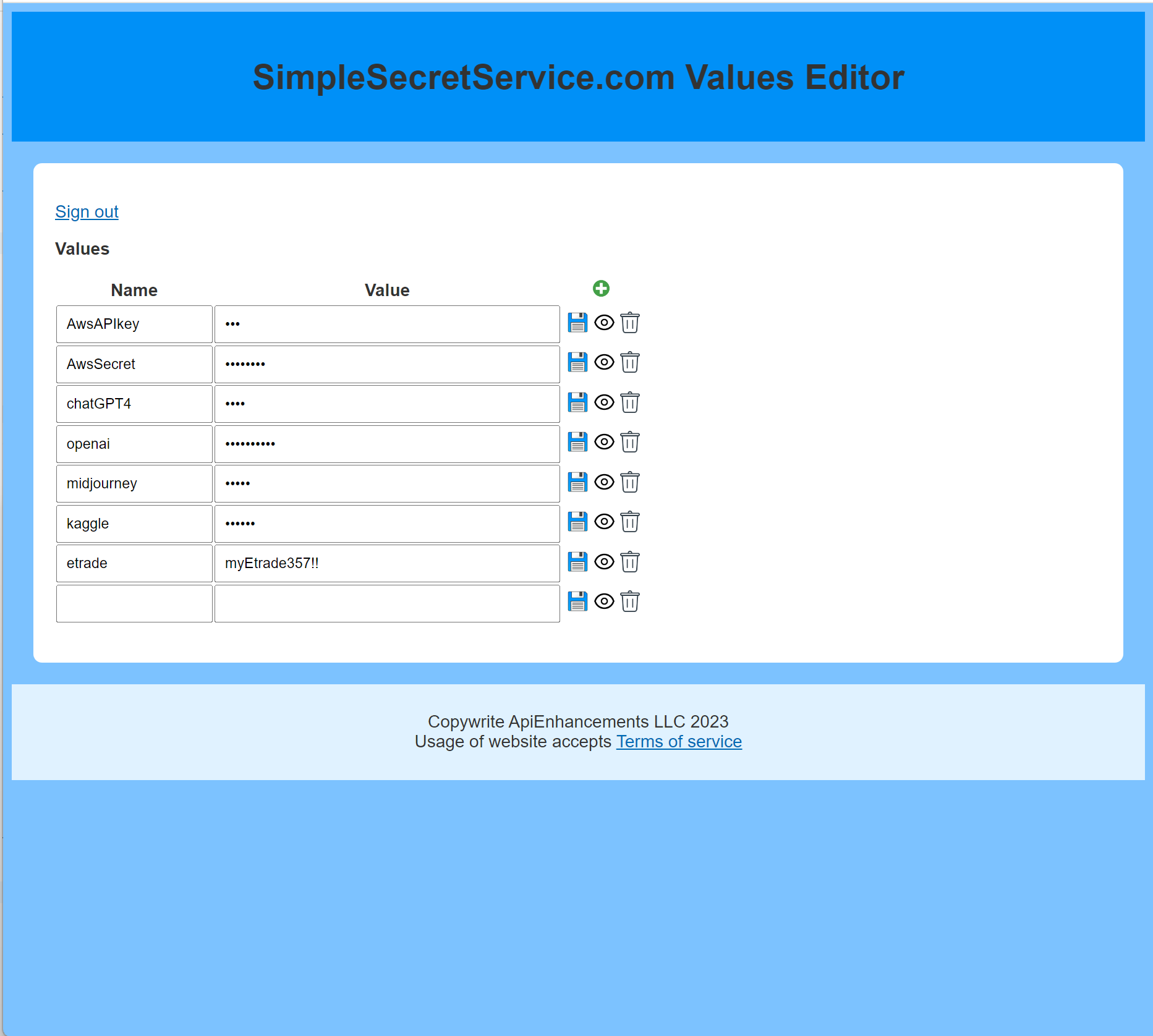Toggle visibility of chatGPT4 value
The height and width of the screenshot is (1036, 1153).
[x=604, y=402]
